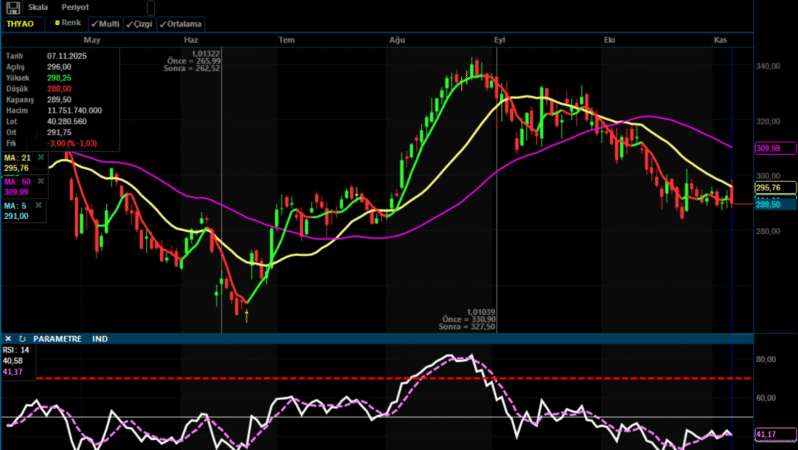Remove the MA 21 indicator
Screen dimensions: 798x450
coord(40,157)
